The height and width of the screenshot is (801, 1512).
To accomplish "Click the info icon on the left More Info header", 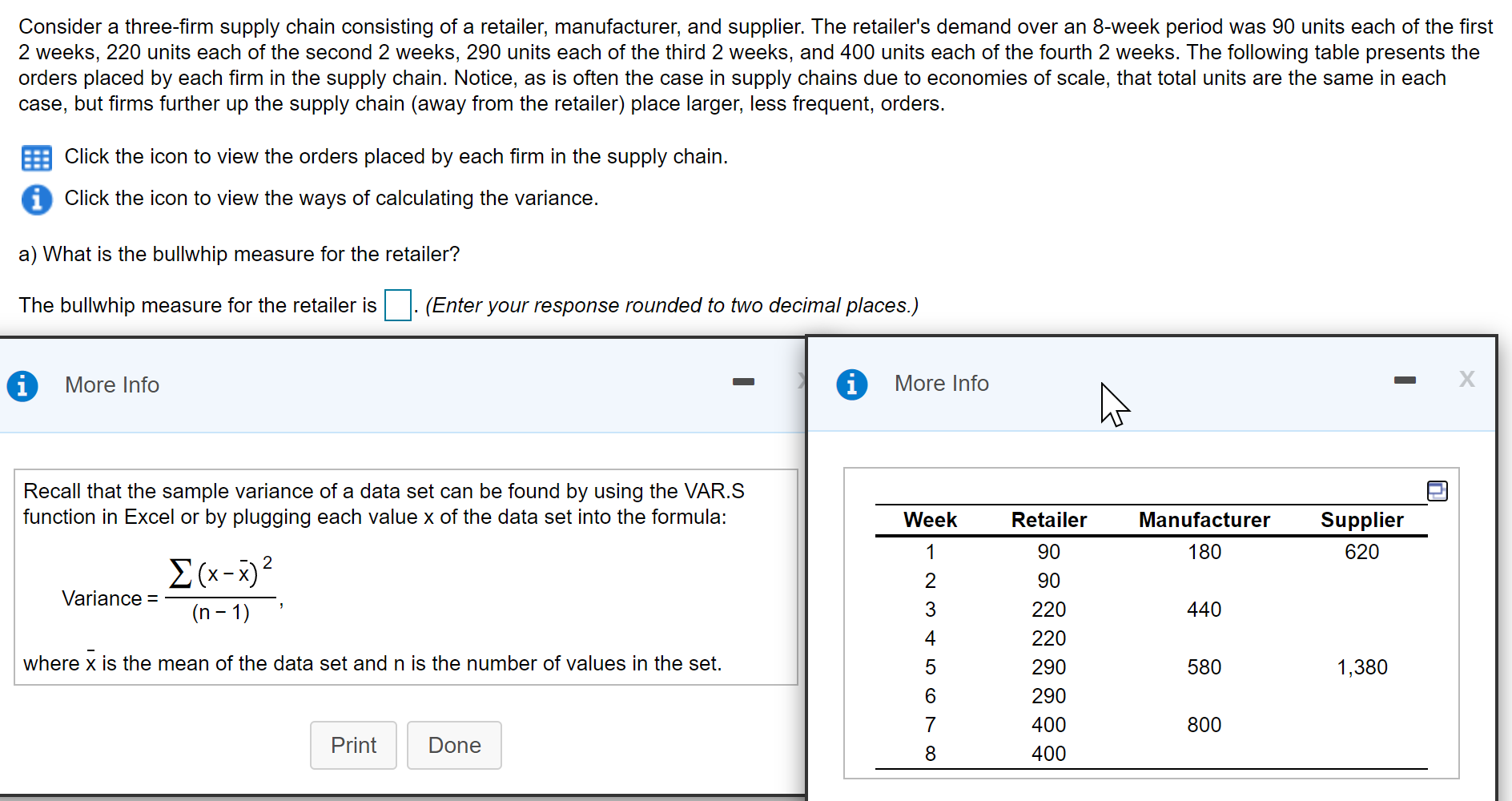I will point(23,385).
